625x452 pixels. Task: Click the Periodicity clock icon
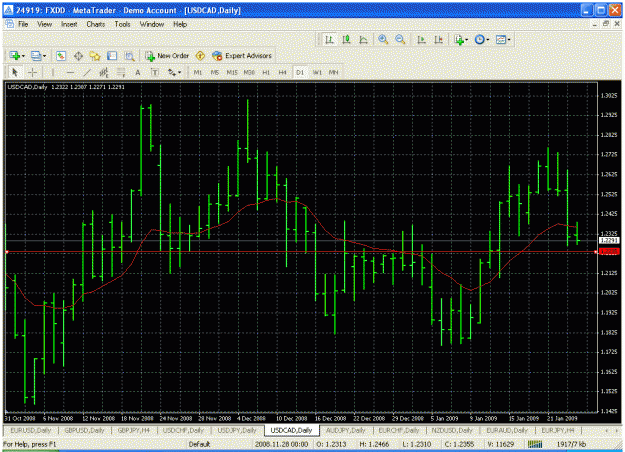[x=480, y=39]
